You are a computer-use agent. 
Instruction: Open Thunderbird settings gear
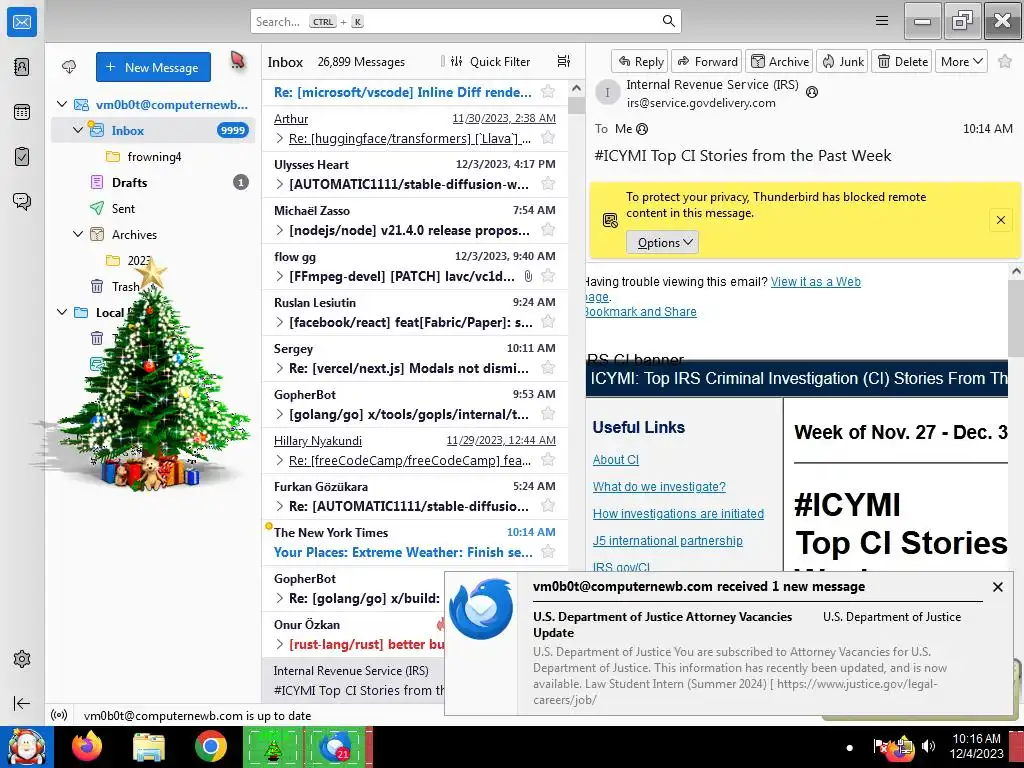tap(22, 659)
